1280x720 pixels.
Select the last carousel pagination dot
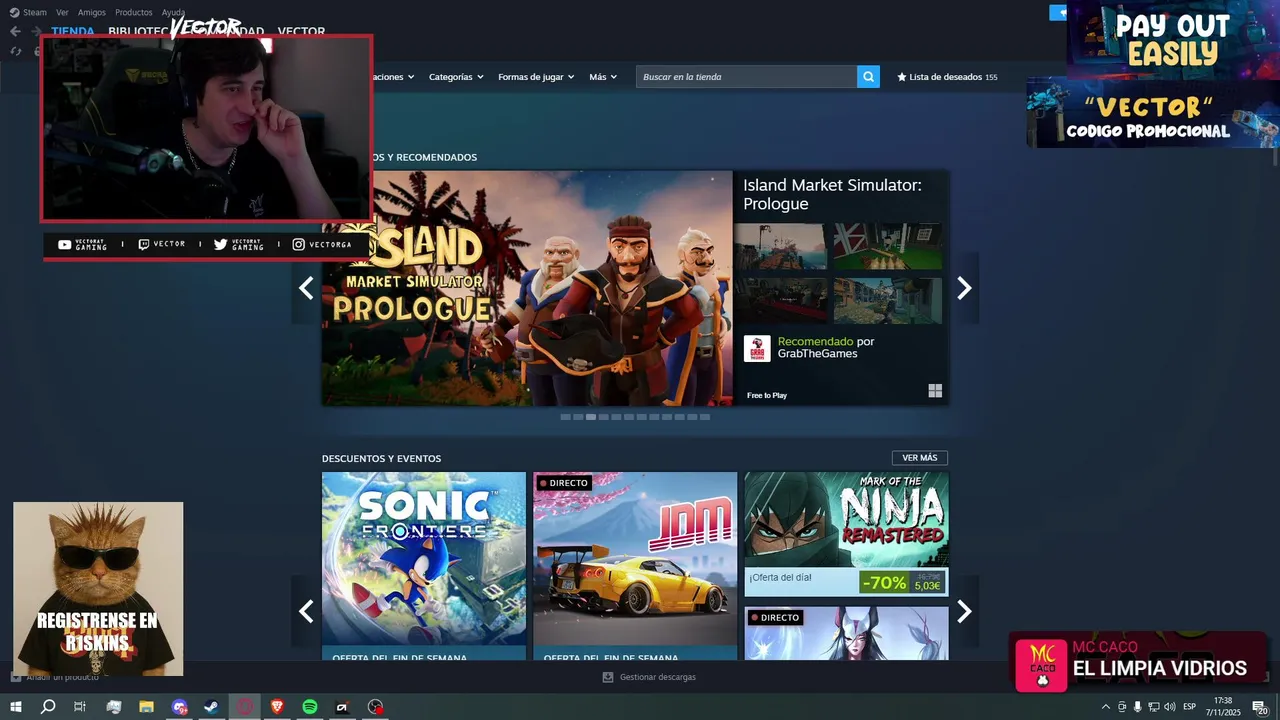point(705,417)
